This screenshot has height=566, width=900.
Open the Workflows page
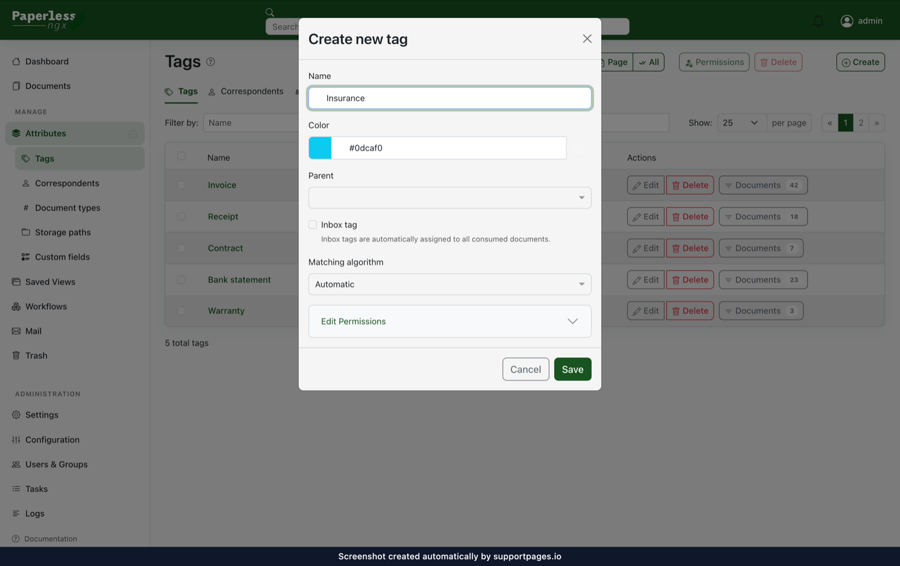[46, 307]
